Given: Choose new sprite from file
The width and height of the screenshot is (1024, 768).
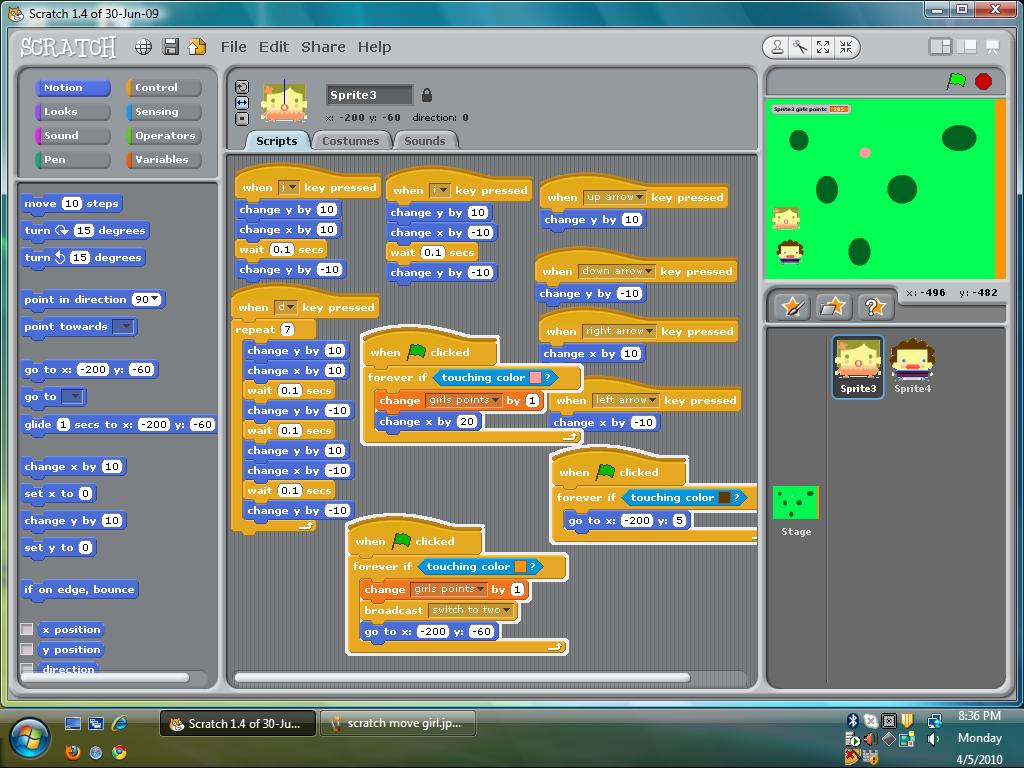Looking at the screenshot, I should tap(833, 306).
